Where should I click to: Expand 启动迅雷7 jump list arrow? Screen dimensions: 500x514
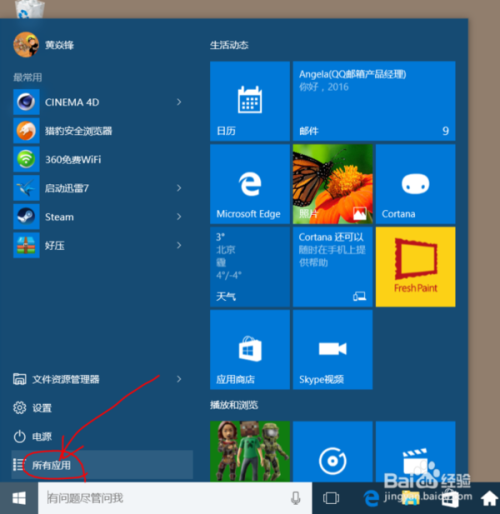coord(179,188)
